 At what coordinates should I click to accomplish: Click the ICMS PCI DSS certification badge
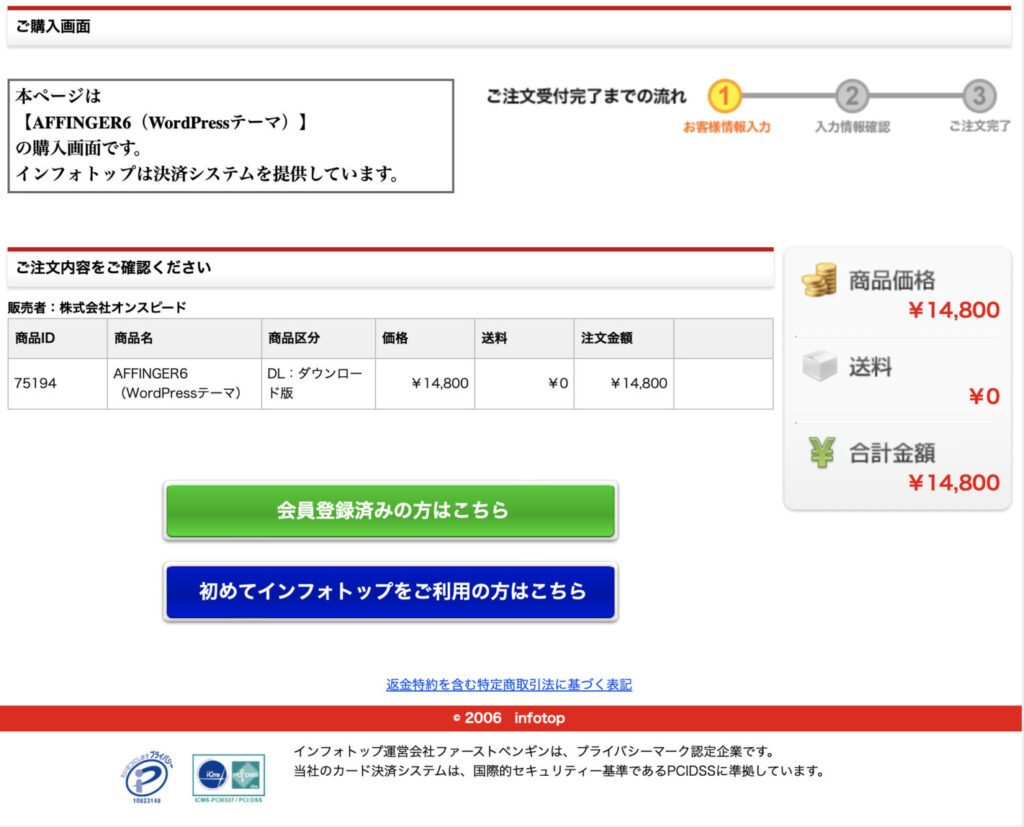229,778
